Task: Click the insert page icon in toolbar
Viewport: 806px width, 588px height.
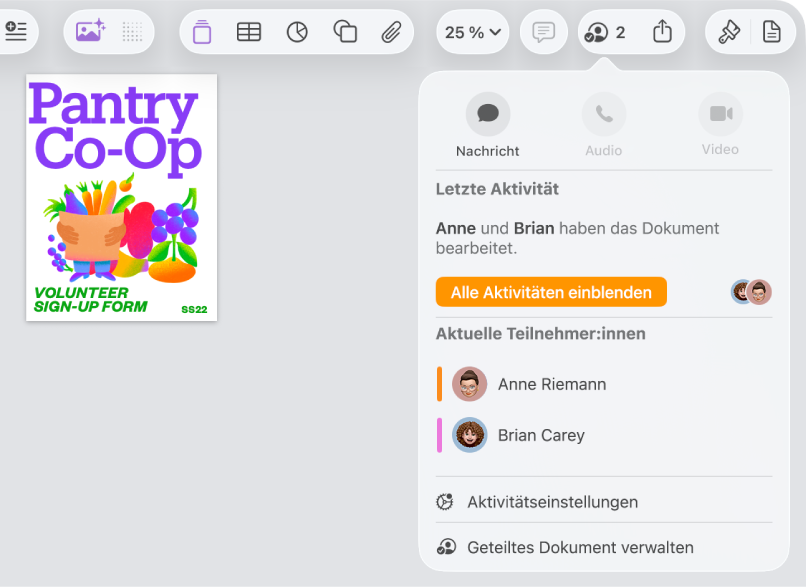Action: 202,32
